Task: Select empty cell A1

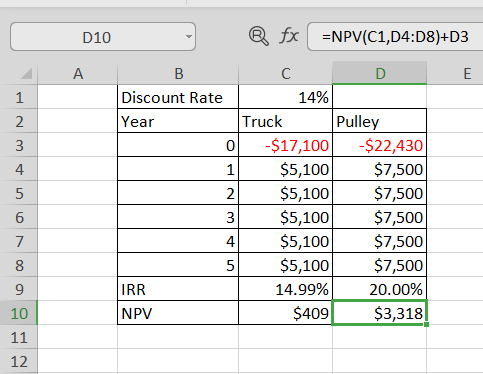Action: [x=78, y=97]
